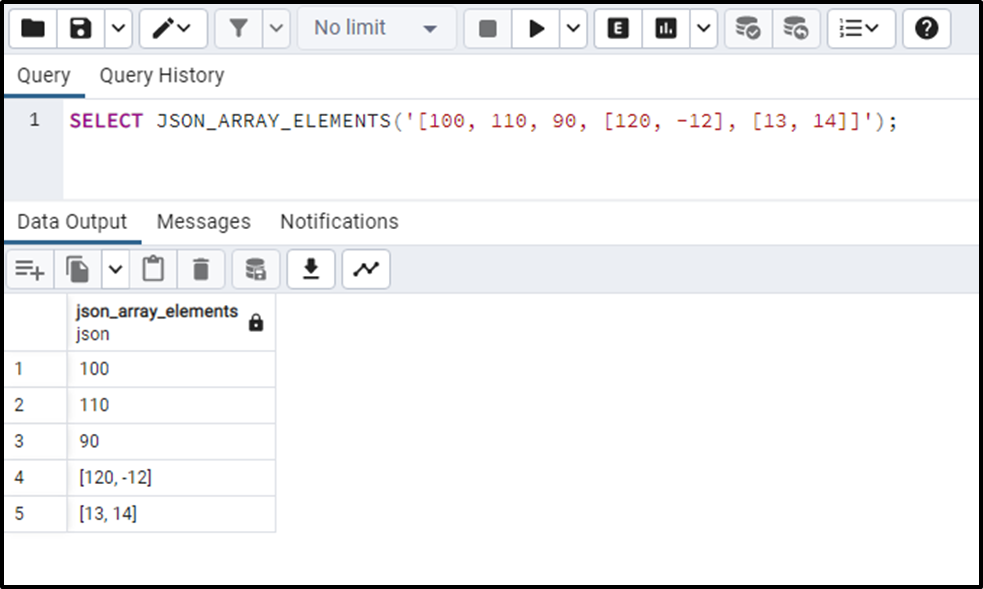
Task: Switch to the Query History tab
Action: click(161, 76)
